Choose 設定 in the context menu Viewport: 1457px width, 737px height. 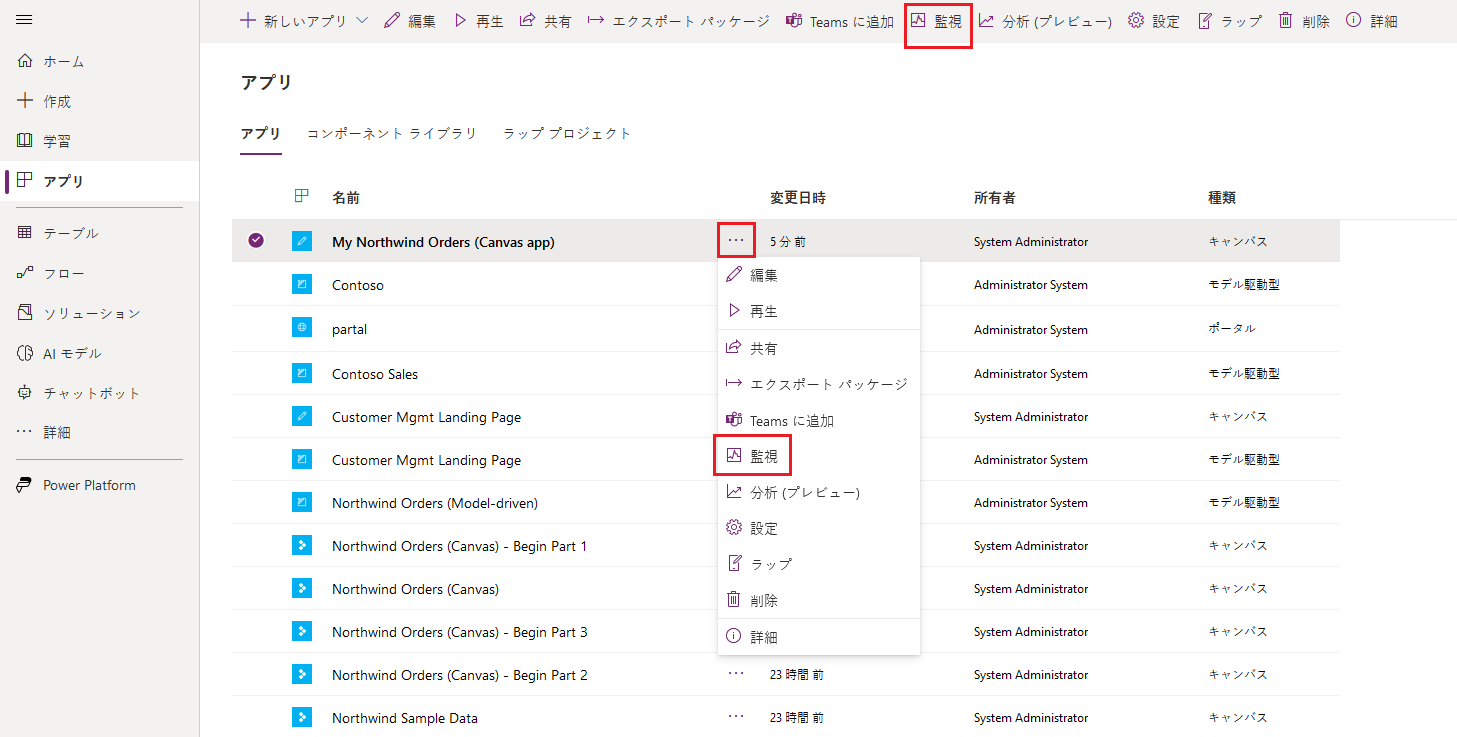(819, 528)
